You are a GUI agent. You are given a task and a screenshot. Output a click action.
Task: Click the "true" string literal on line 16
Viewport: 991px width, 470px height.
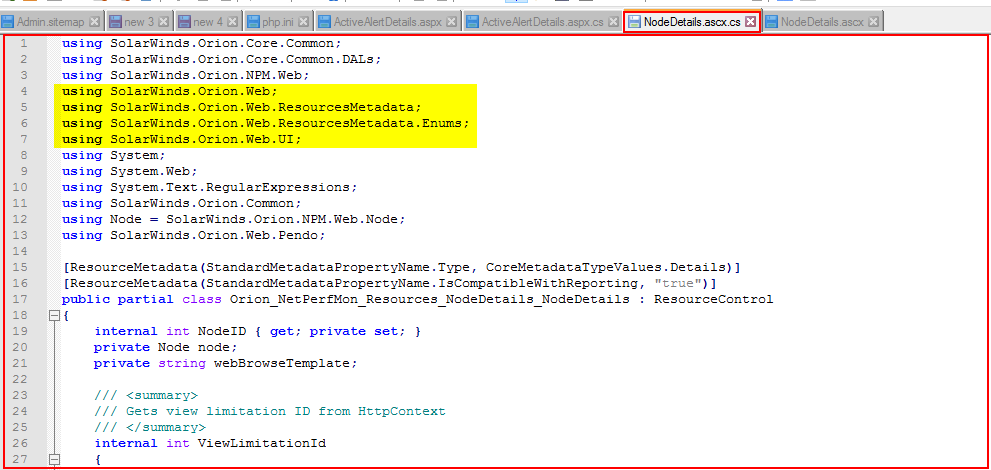[x=677, y=283]
